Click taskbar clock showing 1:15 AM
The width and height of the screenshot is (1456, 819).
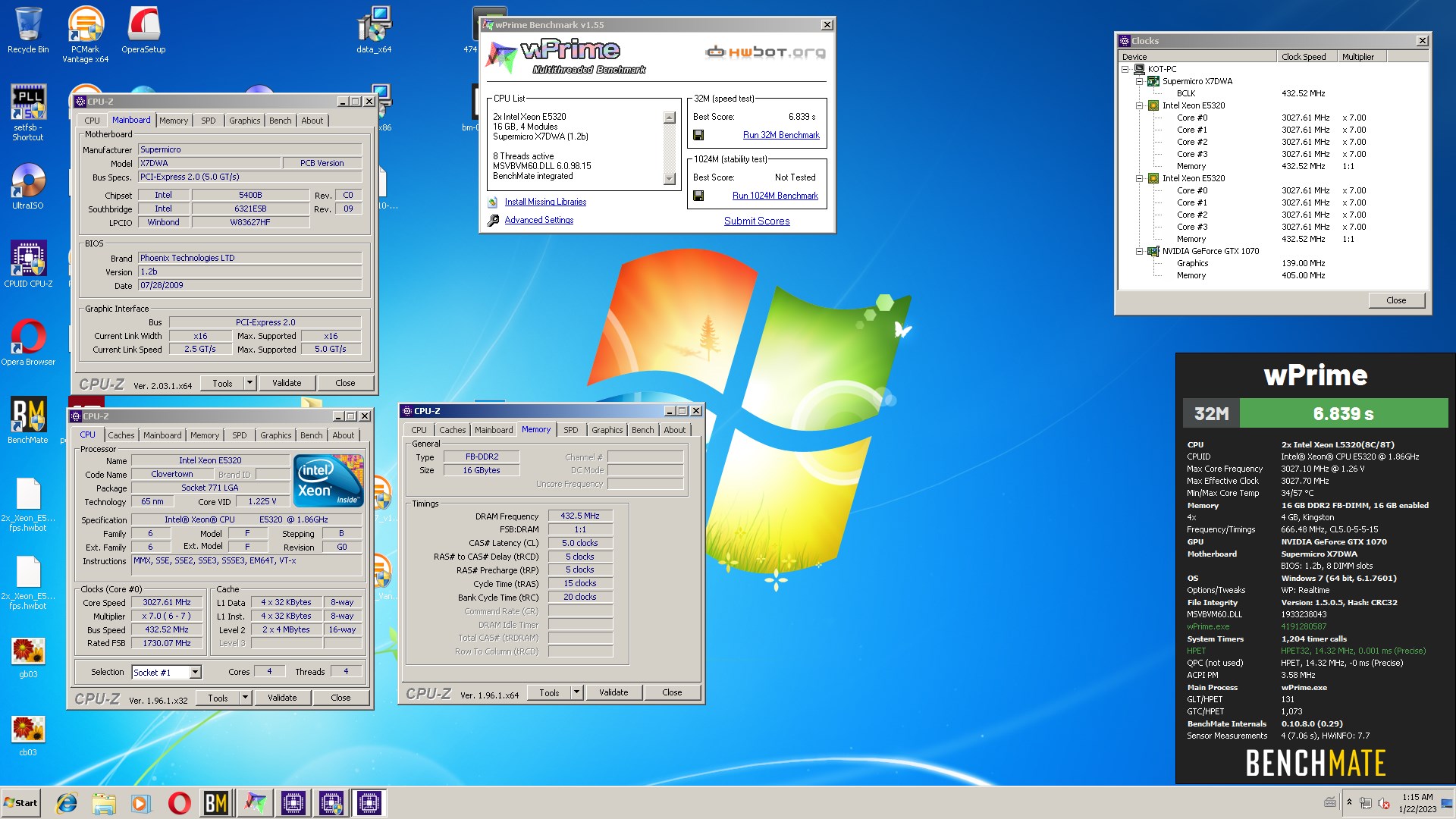tap(1417, 803)
